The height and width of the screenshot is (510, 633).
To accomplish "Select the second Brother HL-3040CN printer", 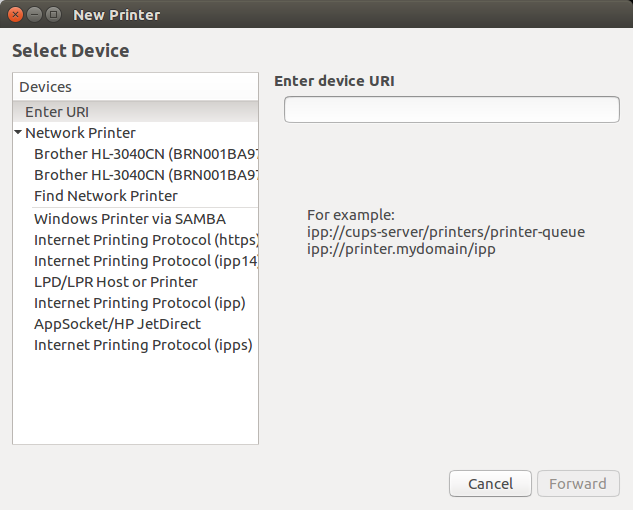I will click(145, 175).
